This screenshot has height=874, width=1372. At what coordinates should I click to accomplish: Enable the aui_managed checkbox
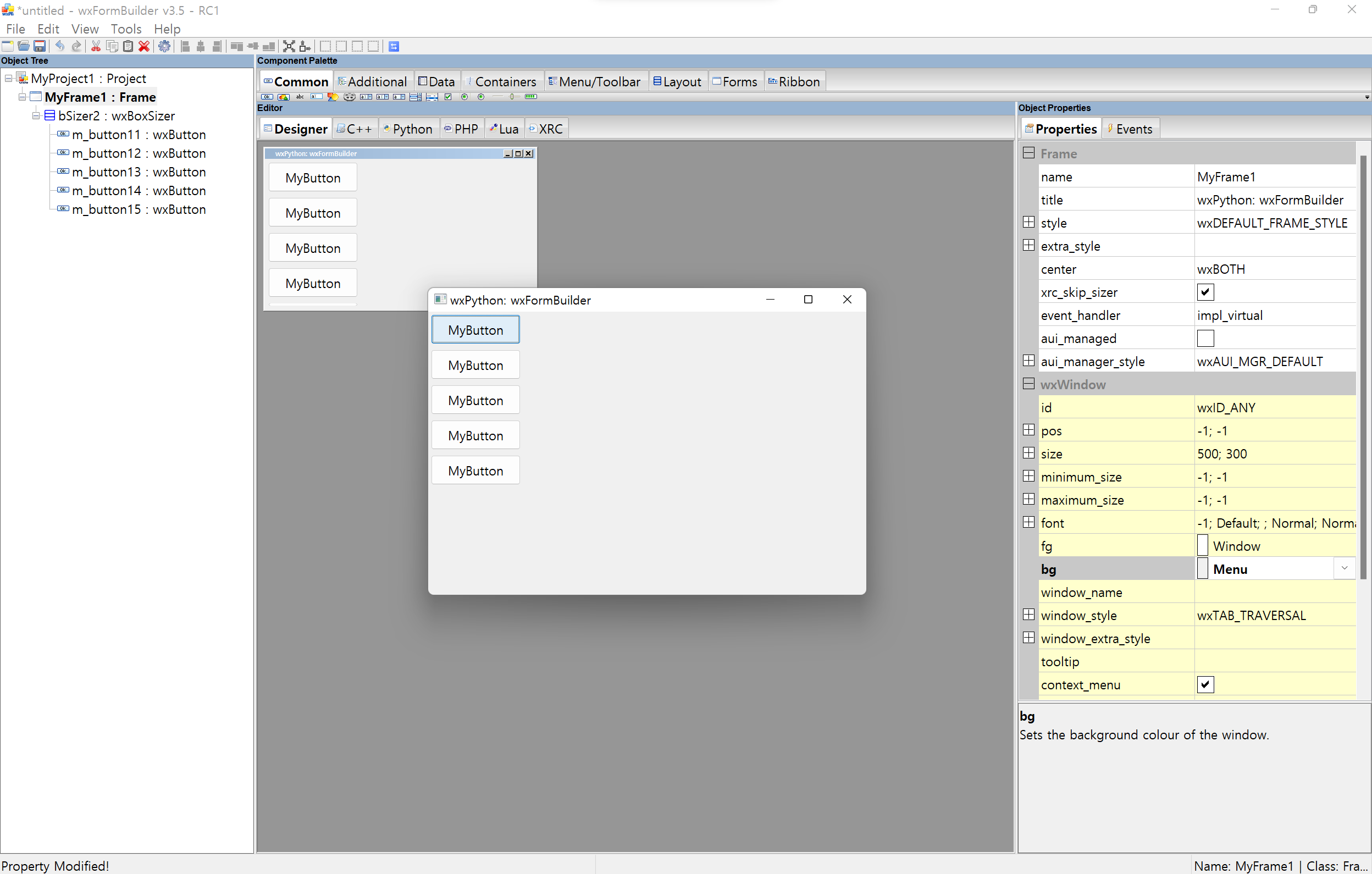(x=1205, y=339)
